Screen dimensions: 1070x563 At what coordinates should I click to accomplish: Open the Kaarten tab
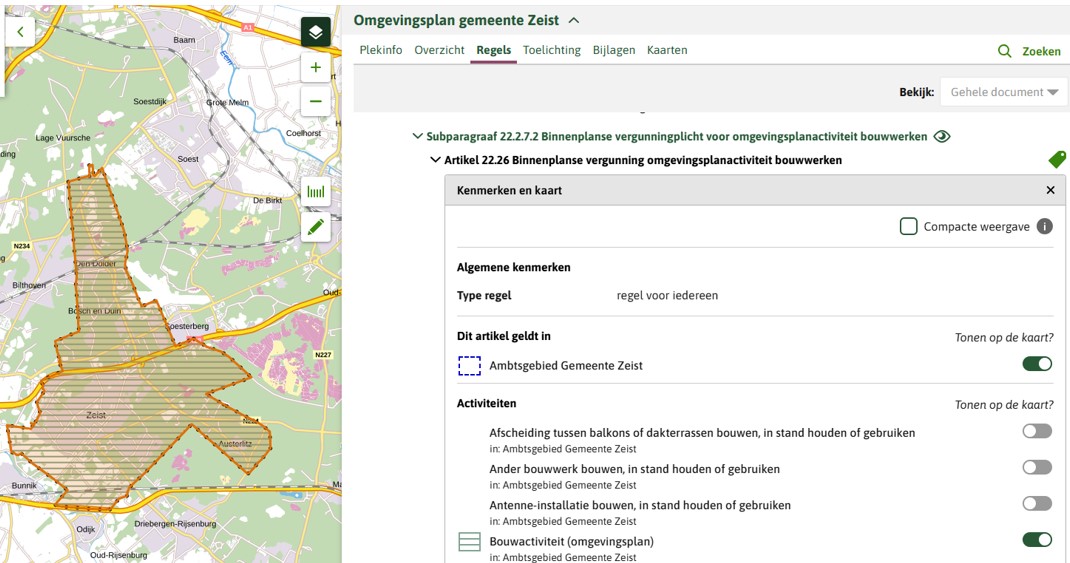pyautogui.click(x=666, y=50)
